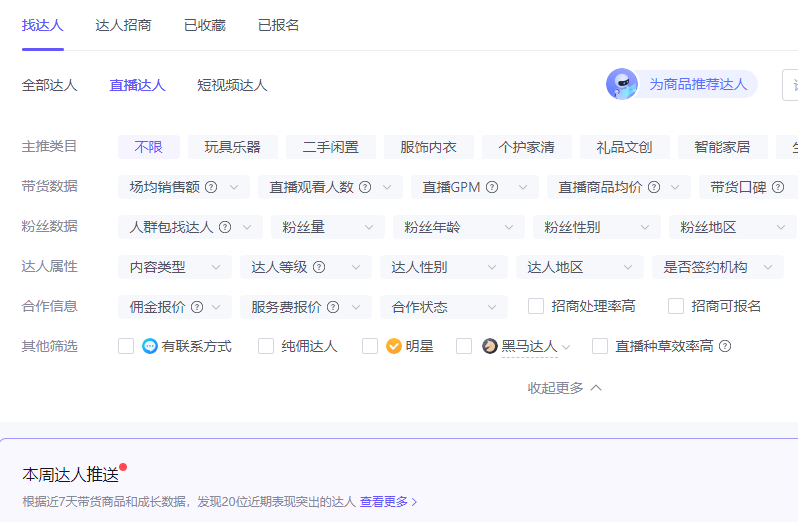Open the 粉丝量 dropdown
This screenshot has width=798, height=522.
[327, 227]
